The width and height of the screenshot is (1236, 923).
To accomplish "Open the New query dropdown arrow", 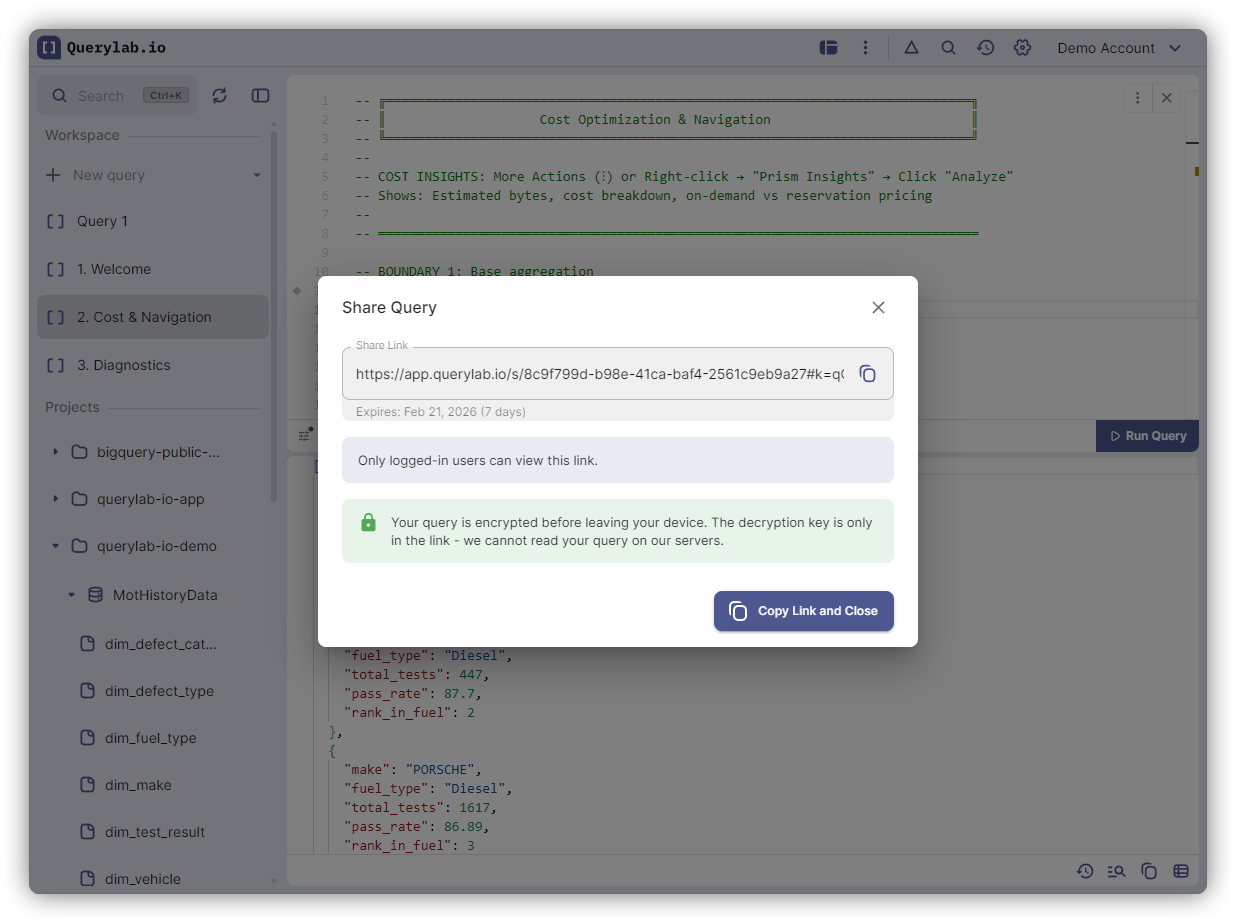I will 256,176.
